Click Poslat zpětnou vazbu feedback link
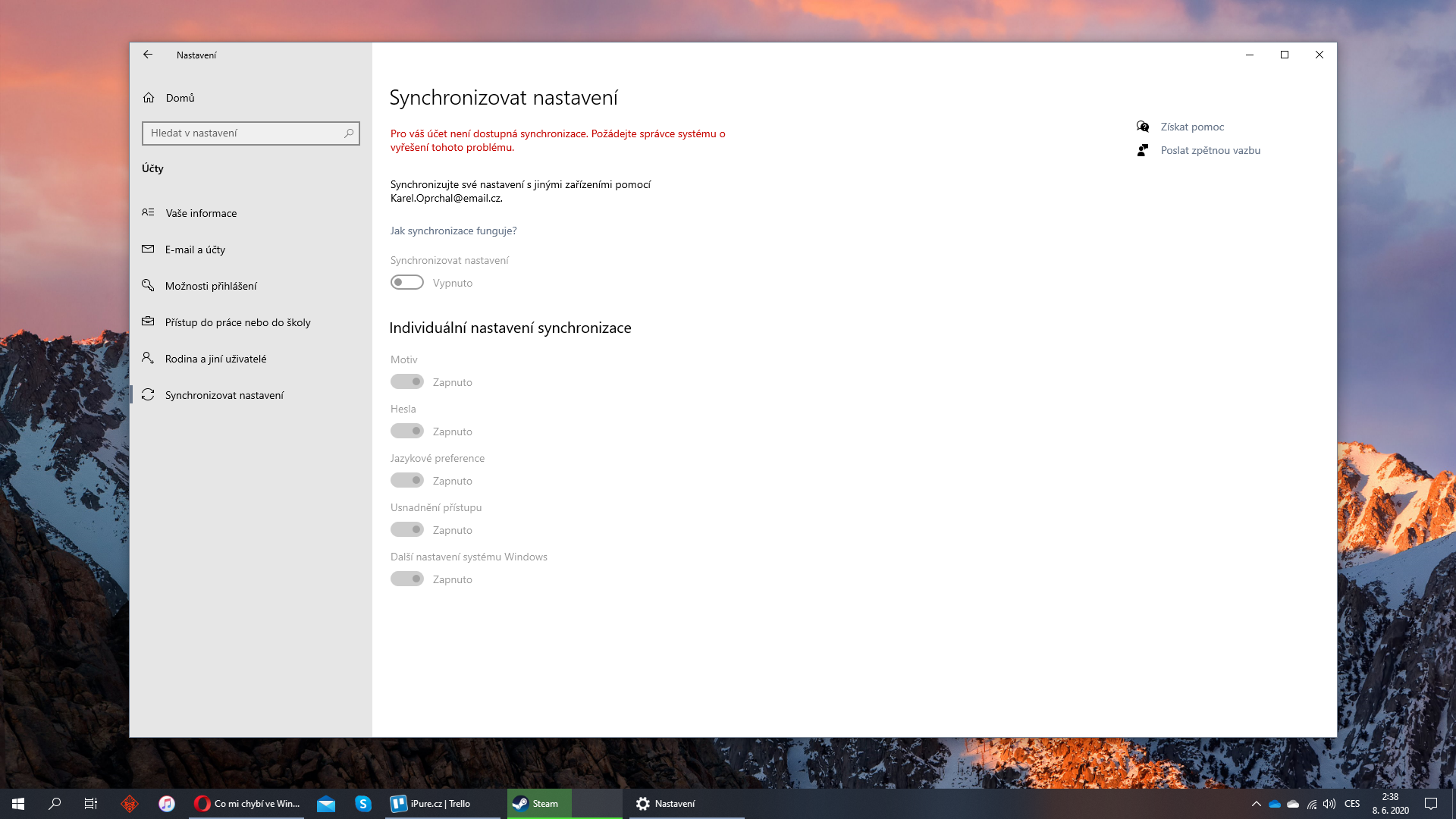Image resolution: width=1456 pixels, height=819 pixels. [x=1210, y=150]
